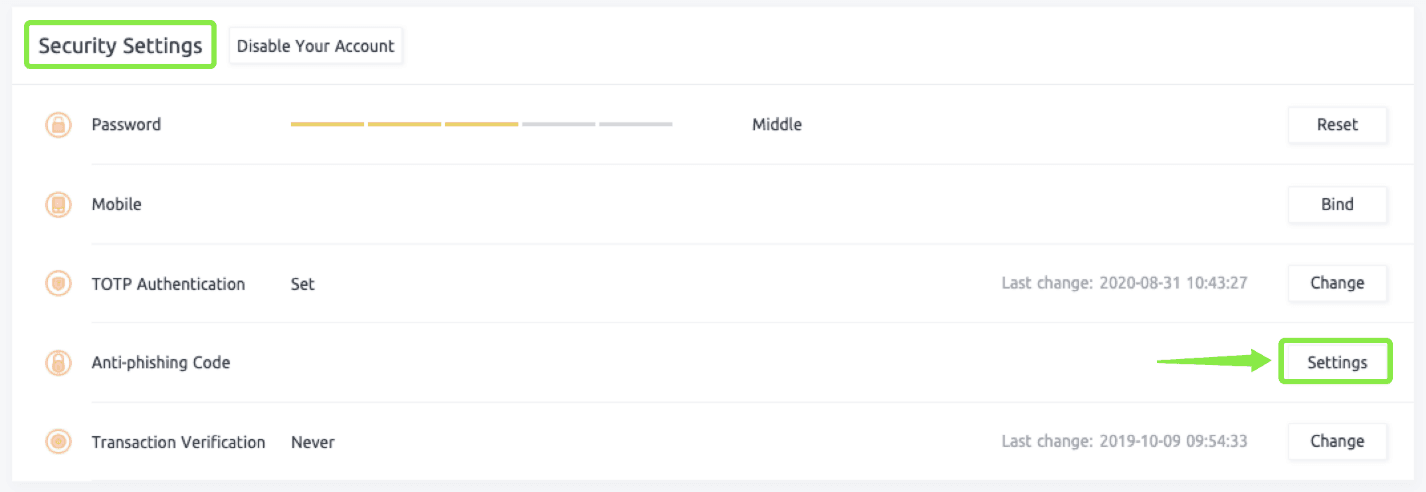
Task: Click the Transaction Verification circle icon
Action: [x=59, y=442]
